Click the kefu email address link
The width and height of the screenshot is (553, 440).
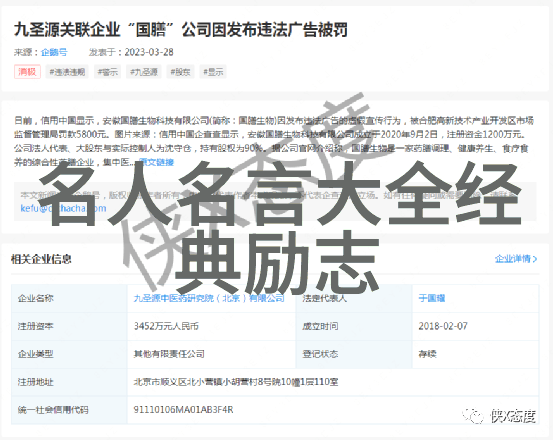pyautogui.click(x=63, y=208)
